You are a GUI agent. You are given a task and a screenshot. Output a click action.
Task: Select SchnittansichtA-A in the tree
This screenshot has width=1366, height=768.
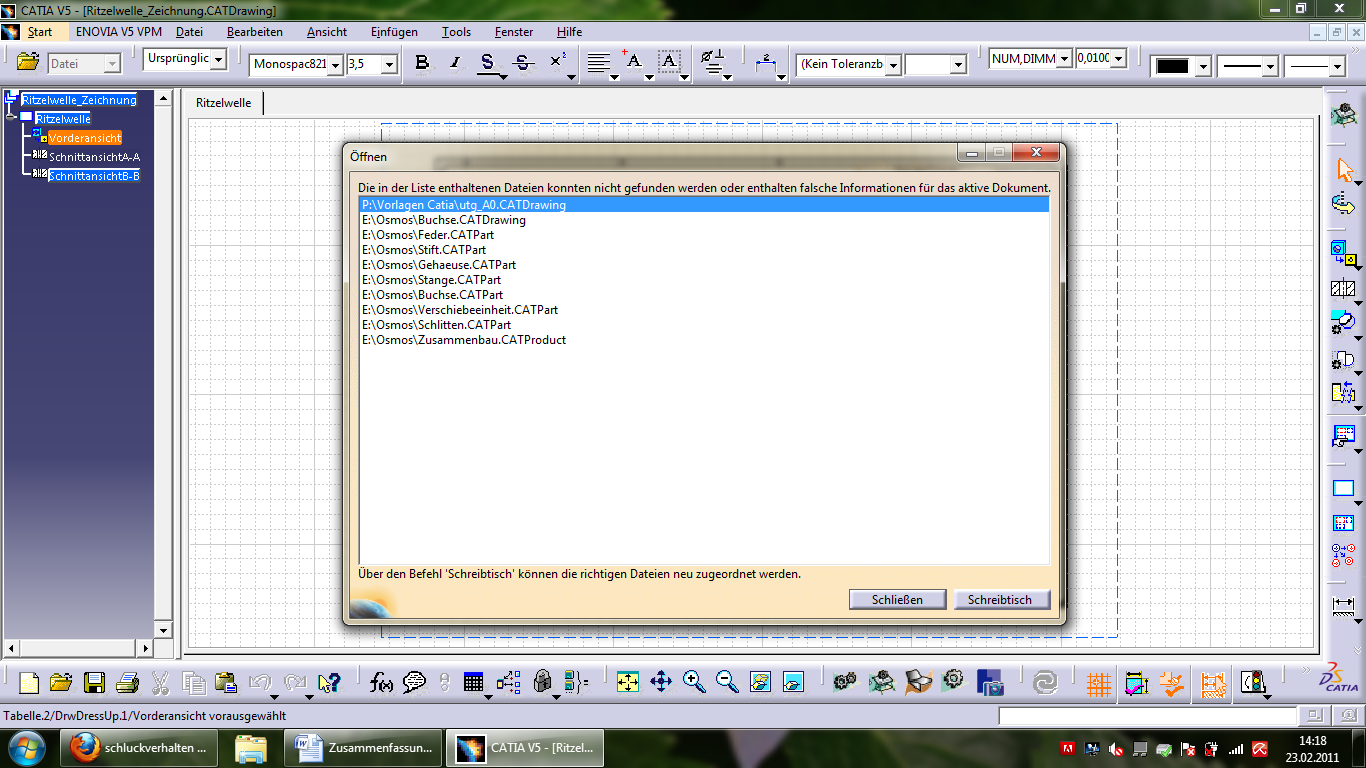[94, 157]
